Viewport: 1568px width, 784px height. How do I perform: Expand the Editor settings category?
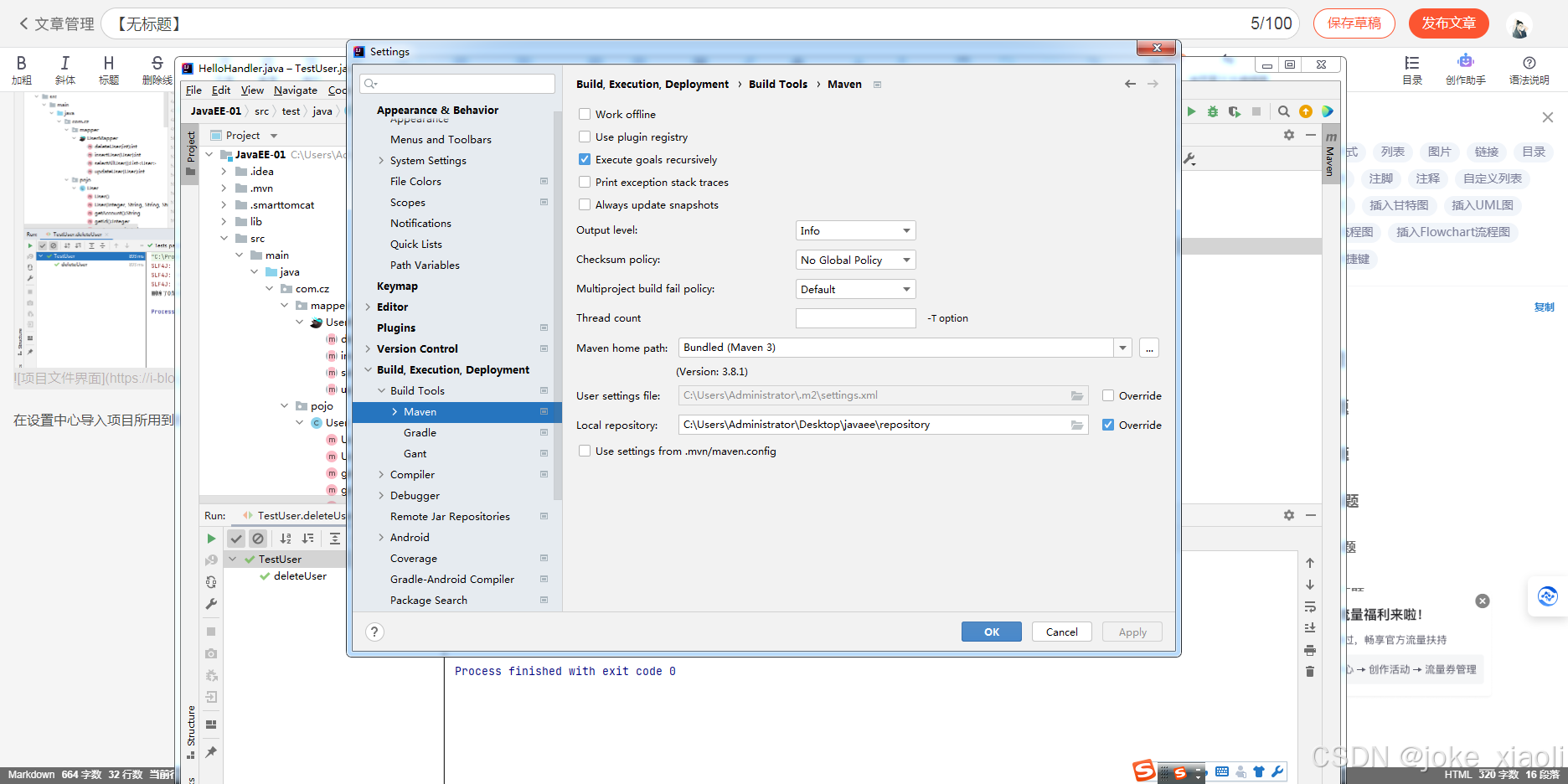click(x=368, y=307)
